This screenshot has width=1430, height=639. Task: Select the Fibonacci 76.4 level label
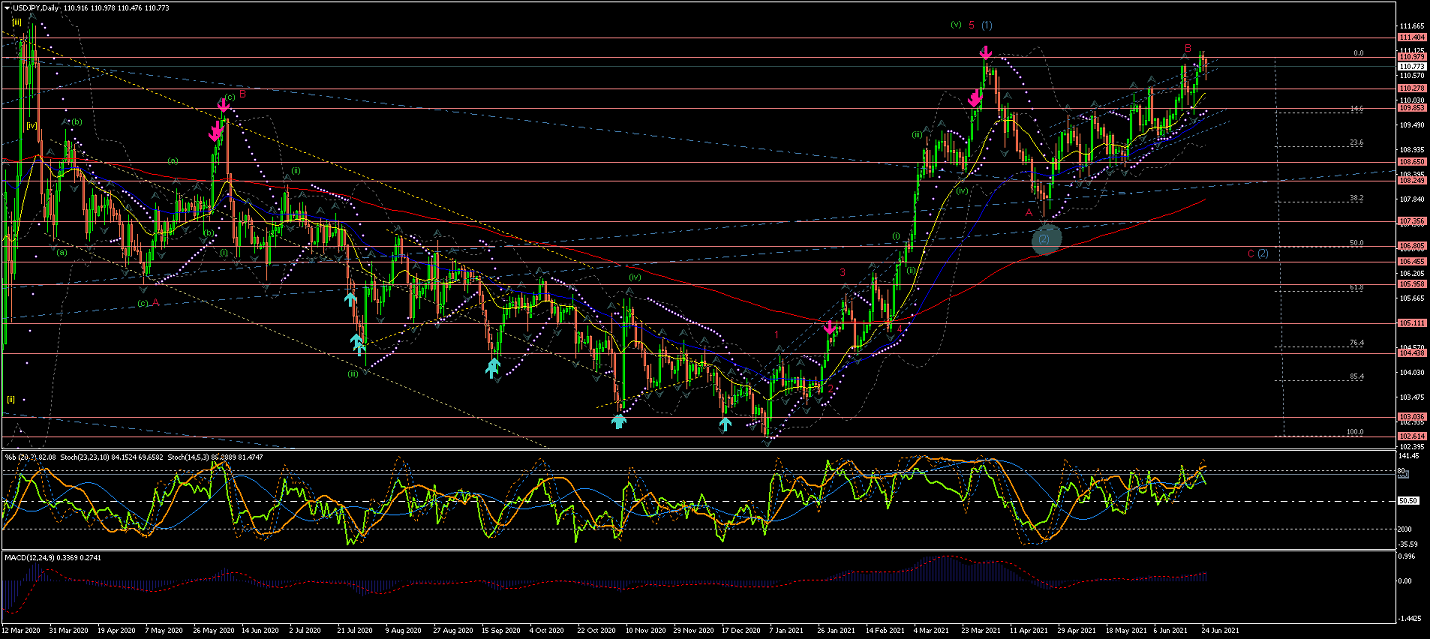pyautogui.click(x=1356, y=343)
